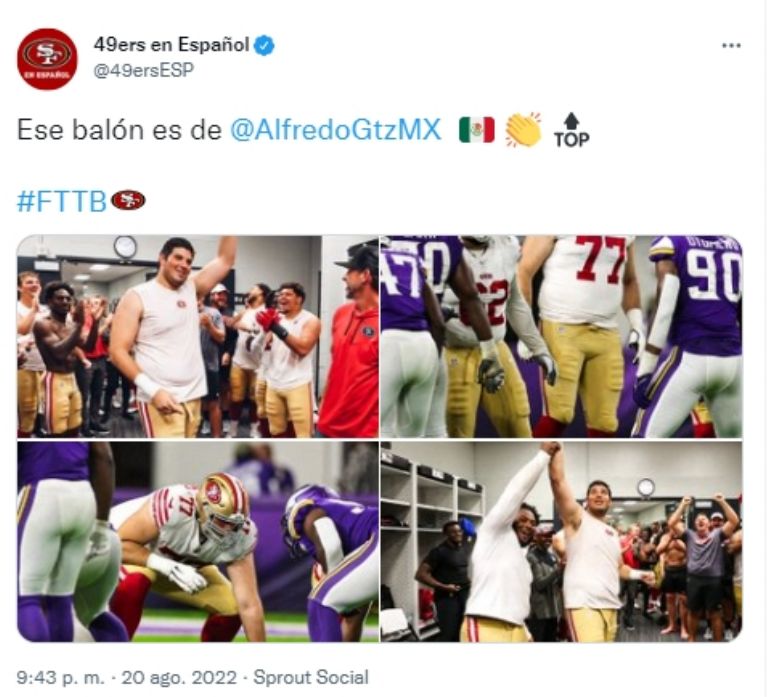This screenshot has height=697, width=768.
Task: Click the Mexico flag emoji
Action: coord(476,130)
